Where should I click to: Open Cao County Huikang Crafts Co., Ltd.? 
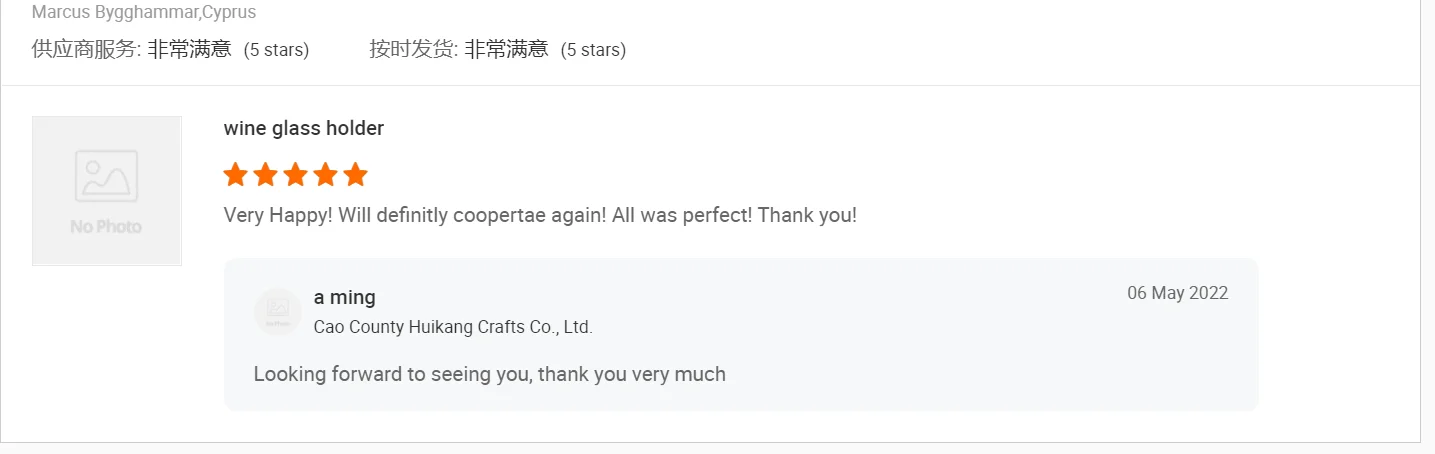[x=453, y=327]
